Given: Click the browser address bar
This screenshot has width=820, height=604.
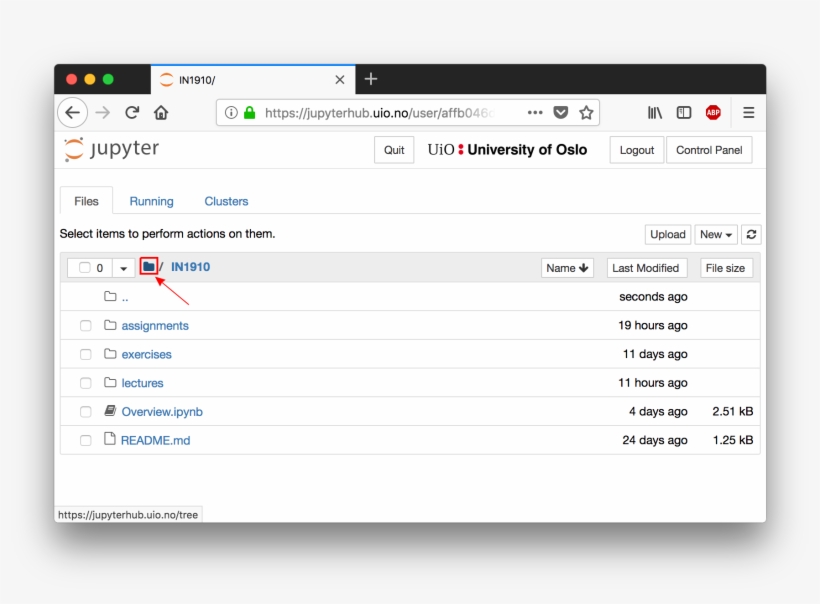Looking at the screenshot, I should coord(400,112).
